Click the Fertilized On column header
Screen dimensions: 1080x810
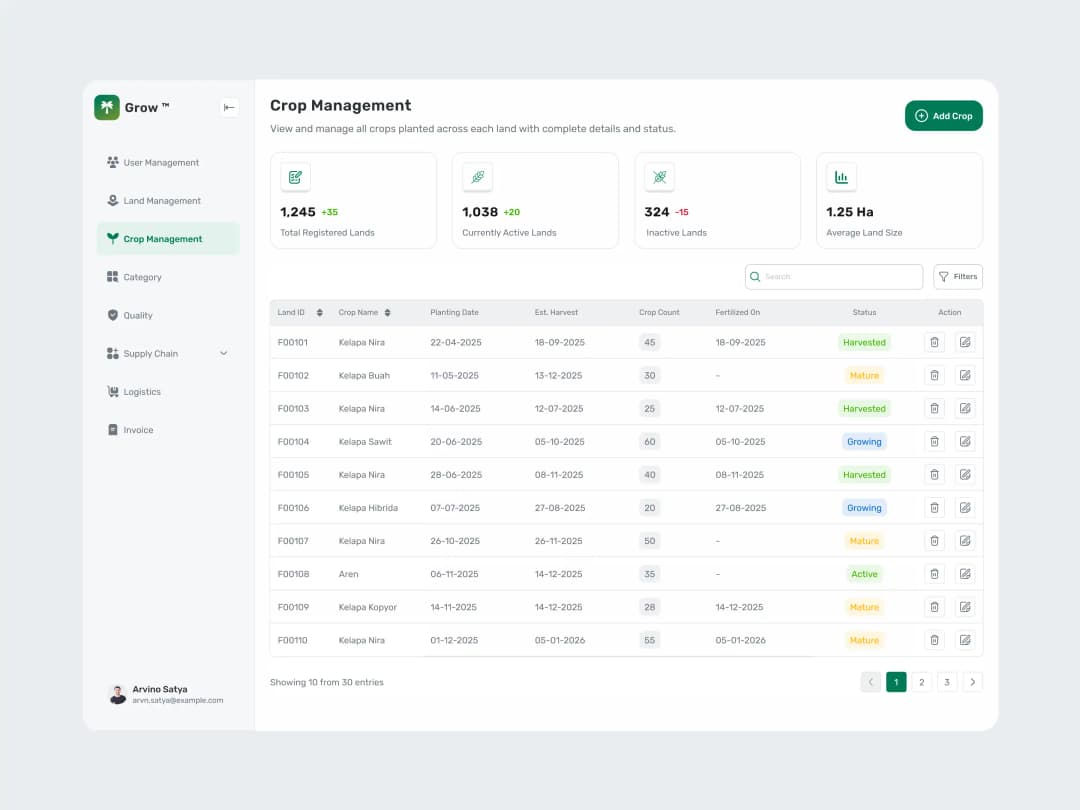(738, 313)
